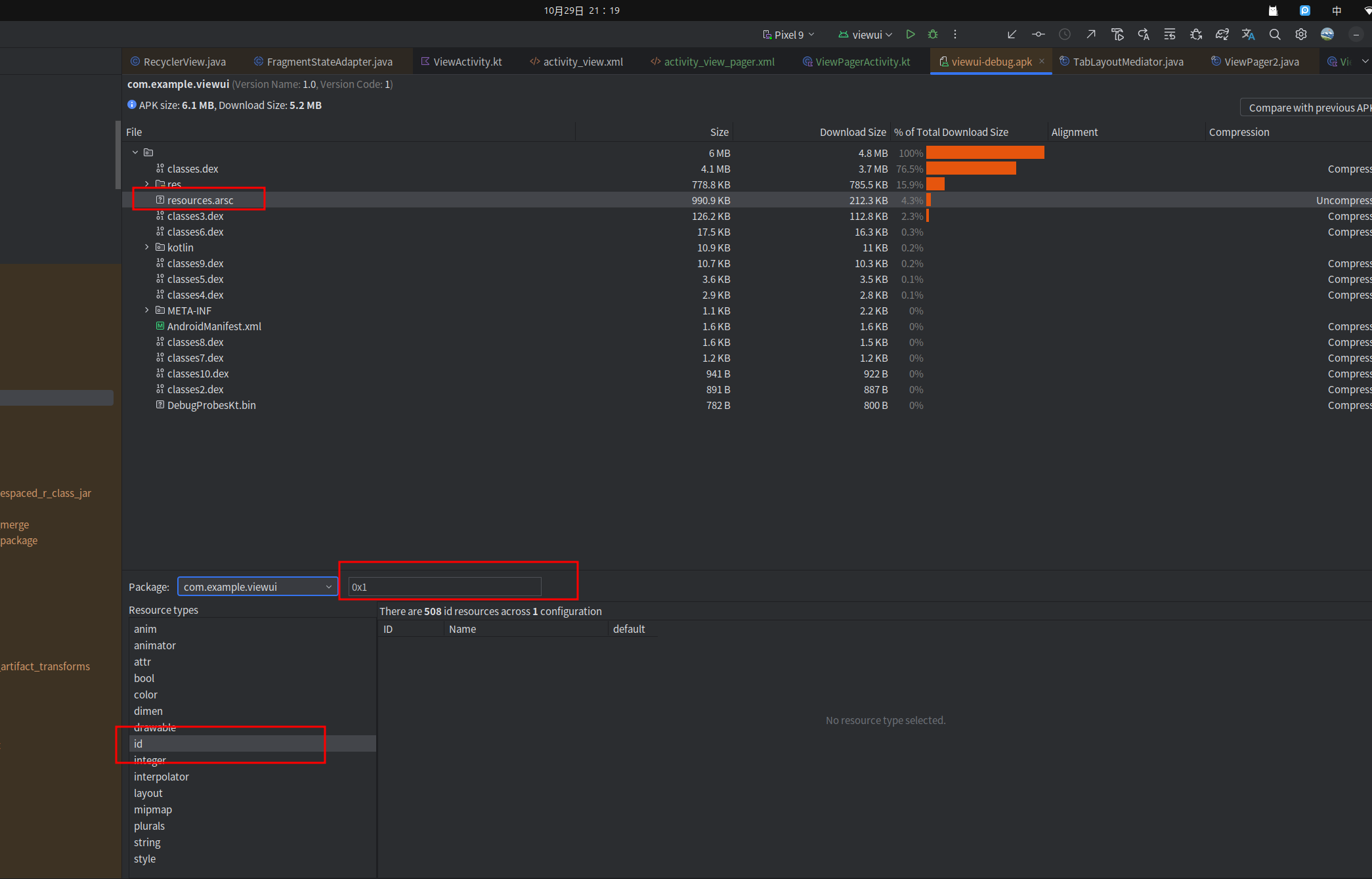Screen dimensions: 1372x879
Task: Open the Pixel 9 device dropdown
Action: click(788, 35)
